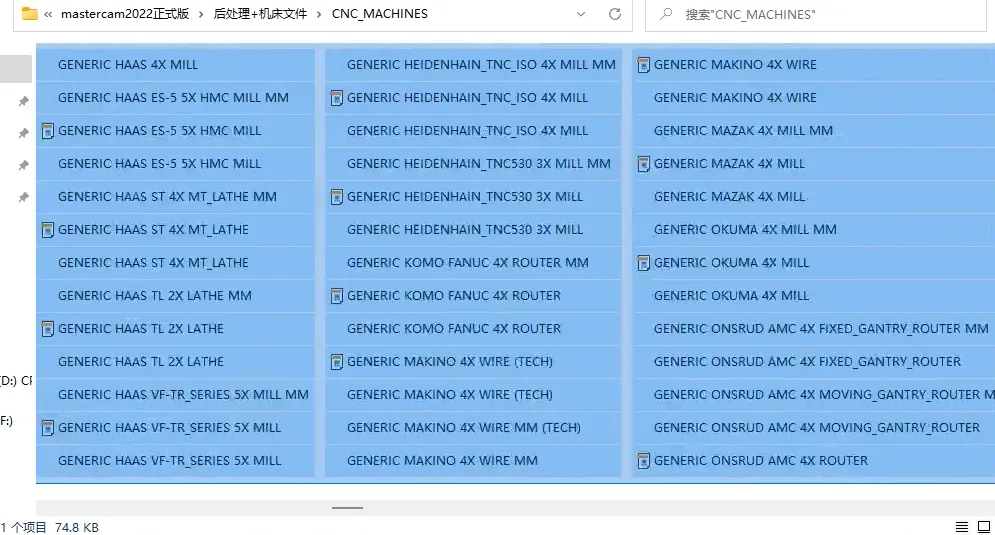
Task: Expand the « hidden path overflow chevron
Action: tap(48, 14)
